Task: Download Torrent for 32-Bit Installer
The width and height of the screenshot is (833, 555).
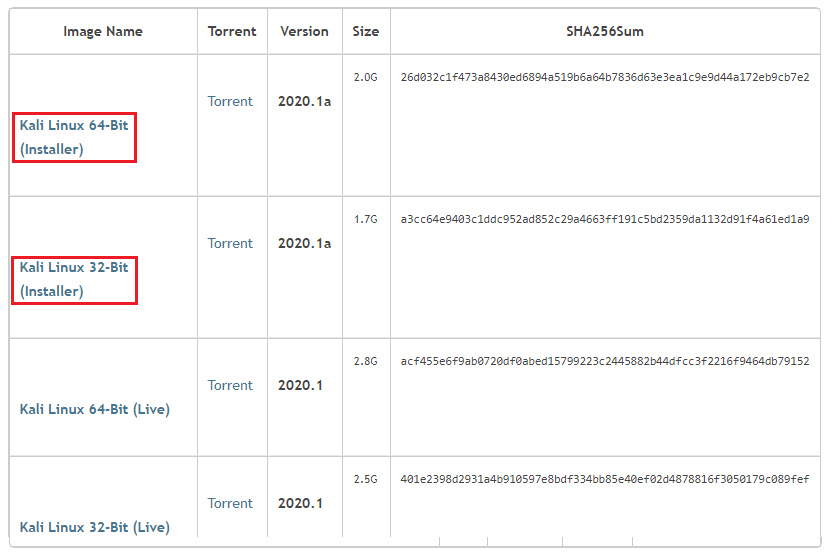Action: pyautogui.click(x=230, y=243)
